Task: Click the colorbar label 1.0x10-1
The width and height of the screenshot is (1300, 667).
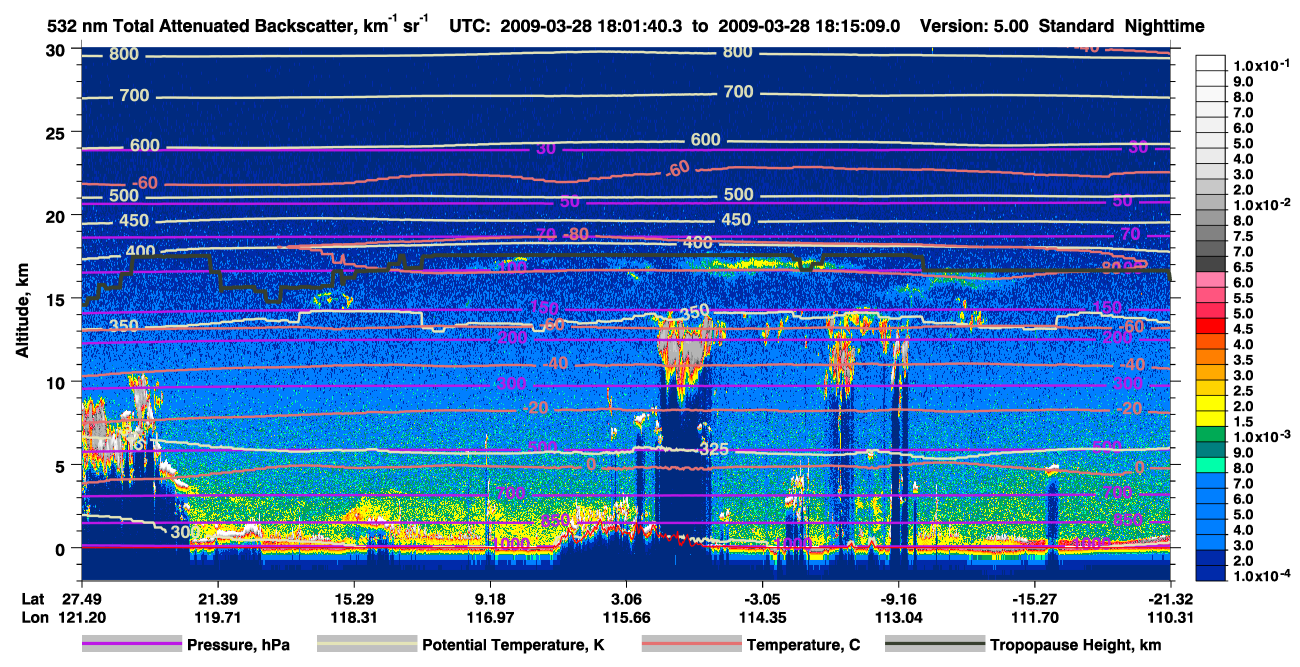Action: coord(1261,65)
